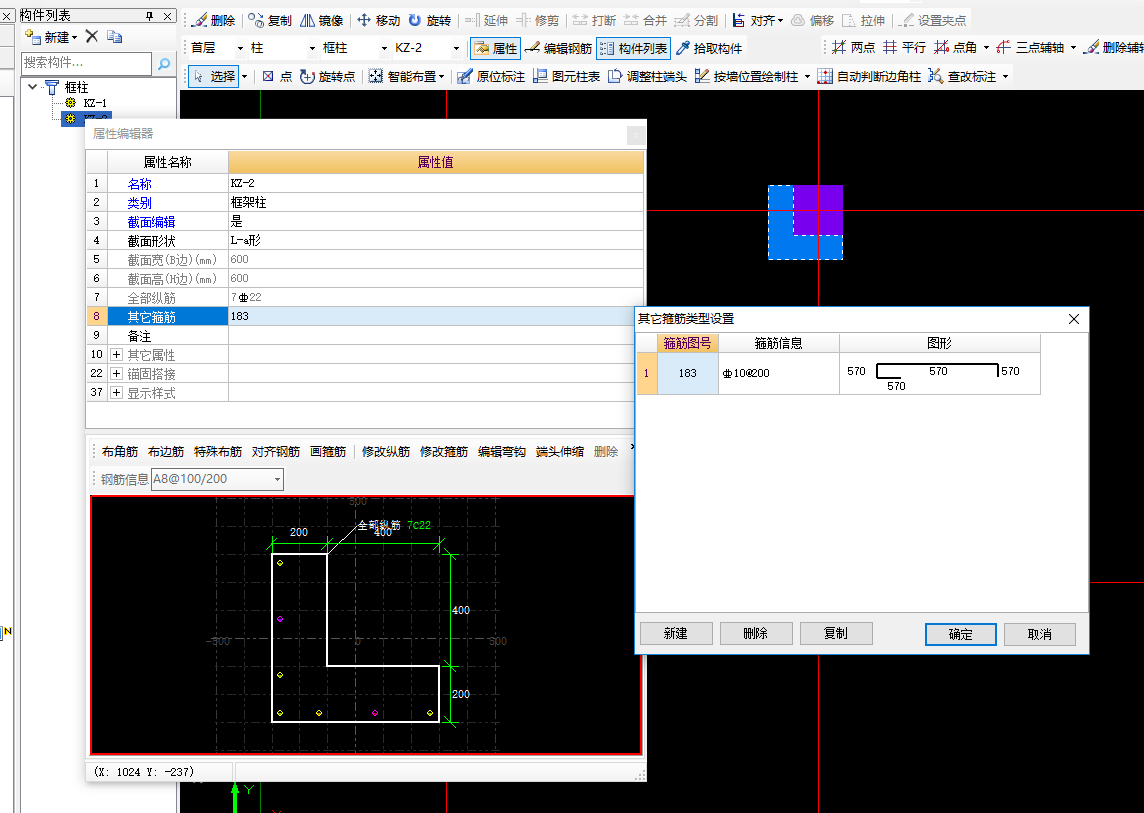Click the 新建 button in stirrup dialog
1144x813 pixels.
click(676, 633)
